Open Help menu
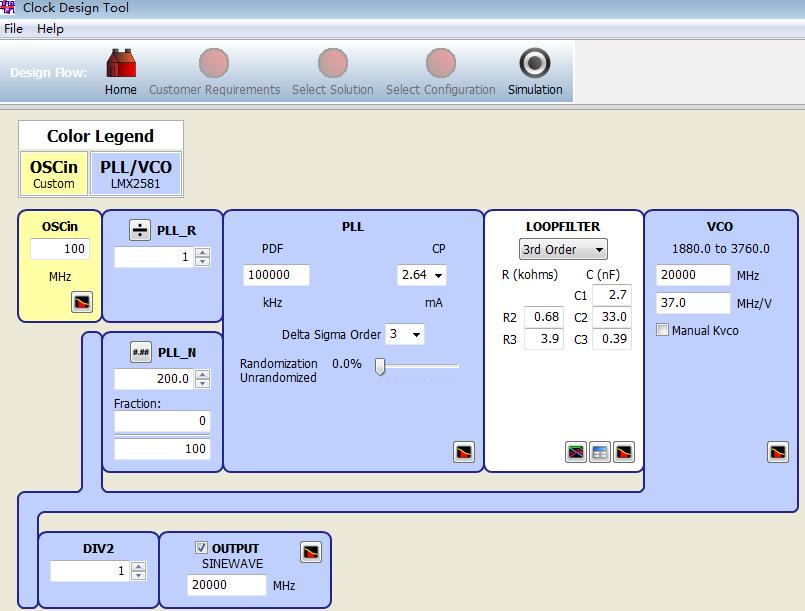This screenshot has width=805, height=611. pyautogui.click(x=50, y=29)
